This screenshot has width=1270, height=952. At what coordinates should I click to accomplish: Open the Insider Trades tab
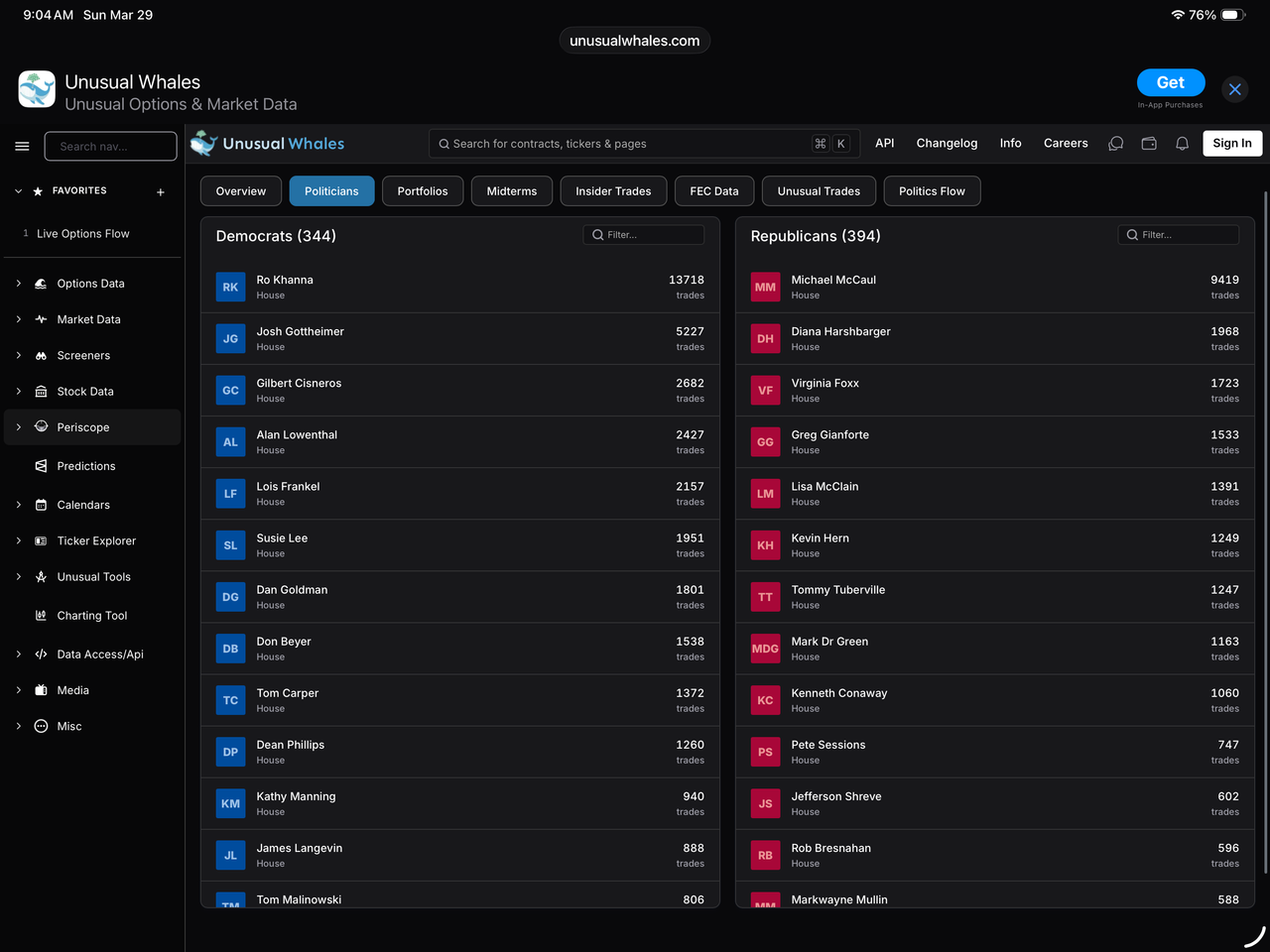pos(613,191)
